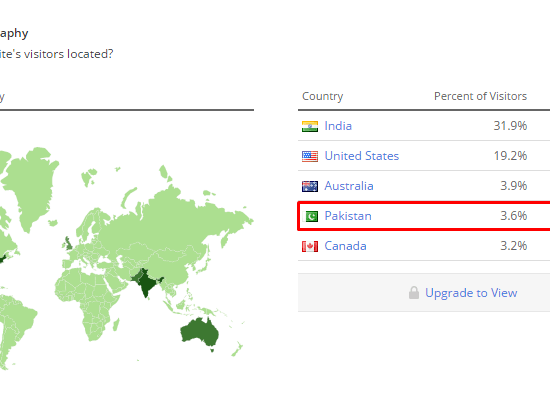Click the Upgrade to View link
Viewport: 550px width, 401px height.
[471, 293]
